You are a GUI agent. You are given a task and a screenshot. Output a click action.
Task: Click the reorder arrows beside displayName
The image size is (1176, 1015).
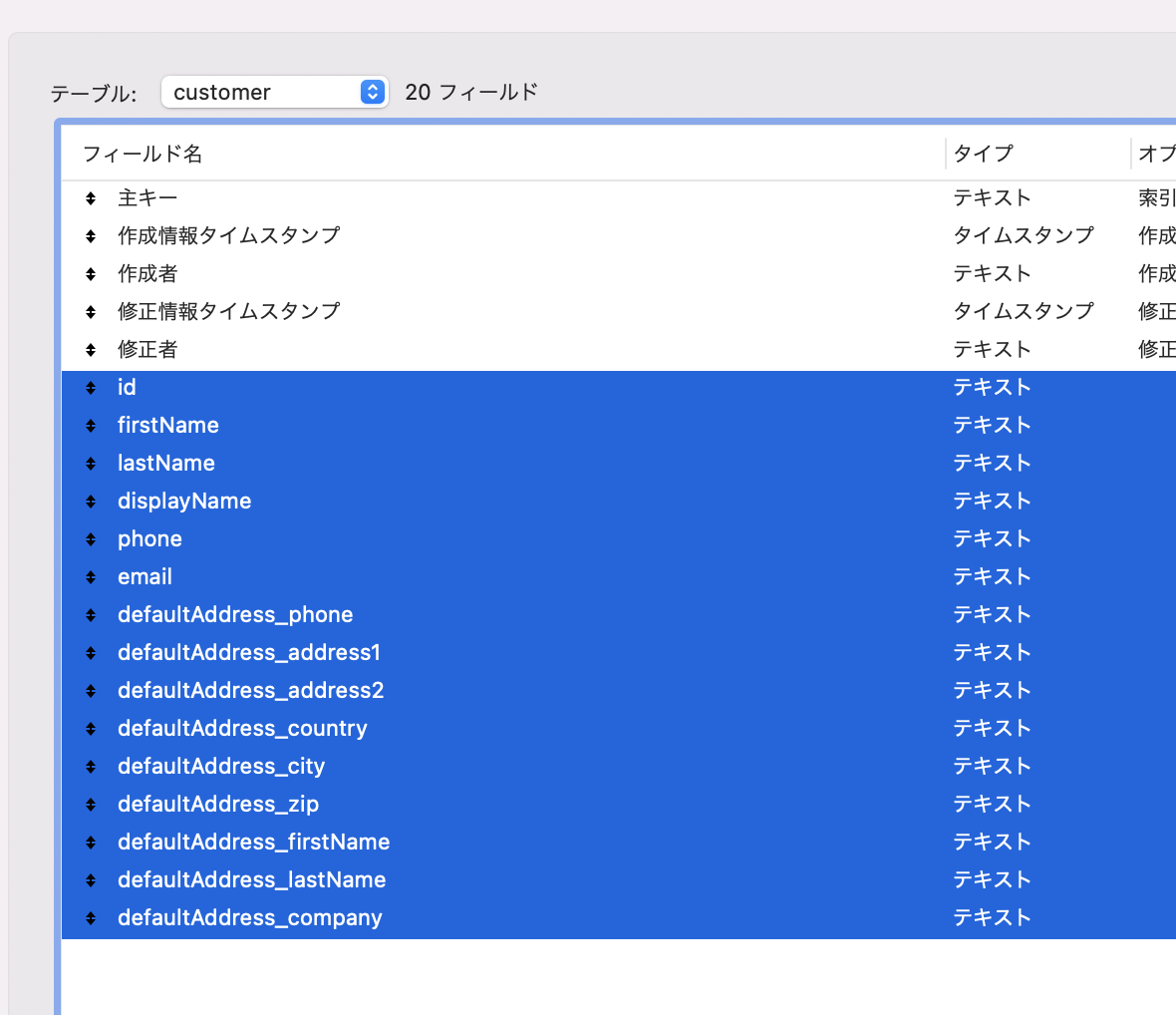[x=92, y=501]
